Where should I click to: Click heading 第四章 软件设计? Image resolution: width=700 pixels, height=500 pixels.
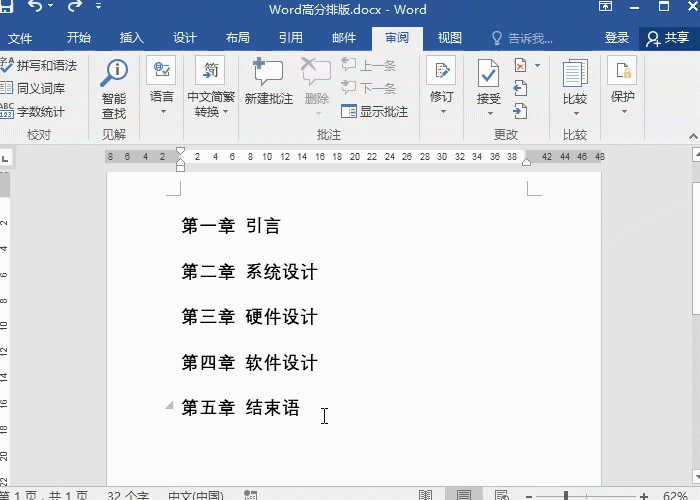(x=250, y=363)
